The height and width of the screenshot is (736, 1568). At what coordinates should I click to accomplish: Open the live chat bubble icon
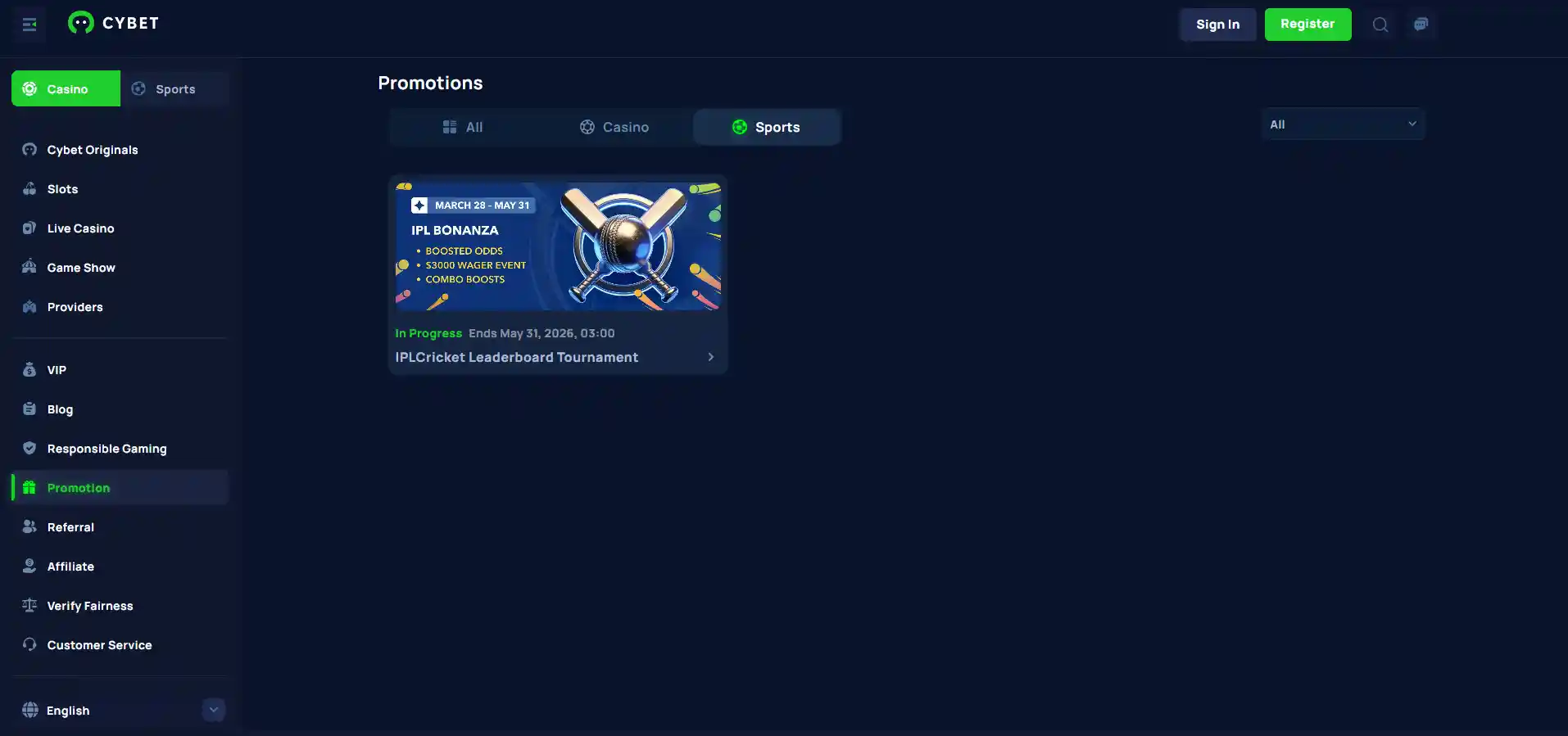point(1421,25)
